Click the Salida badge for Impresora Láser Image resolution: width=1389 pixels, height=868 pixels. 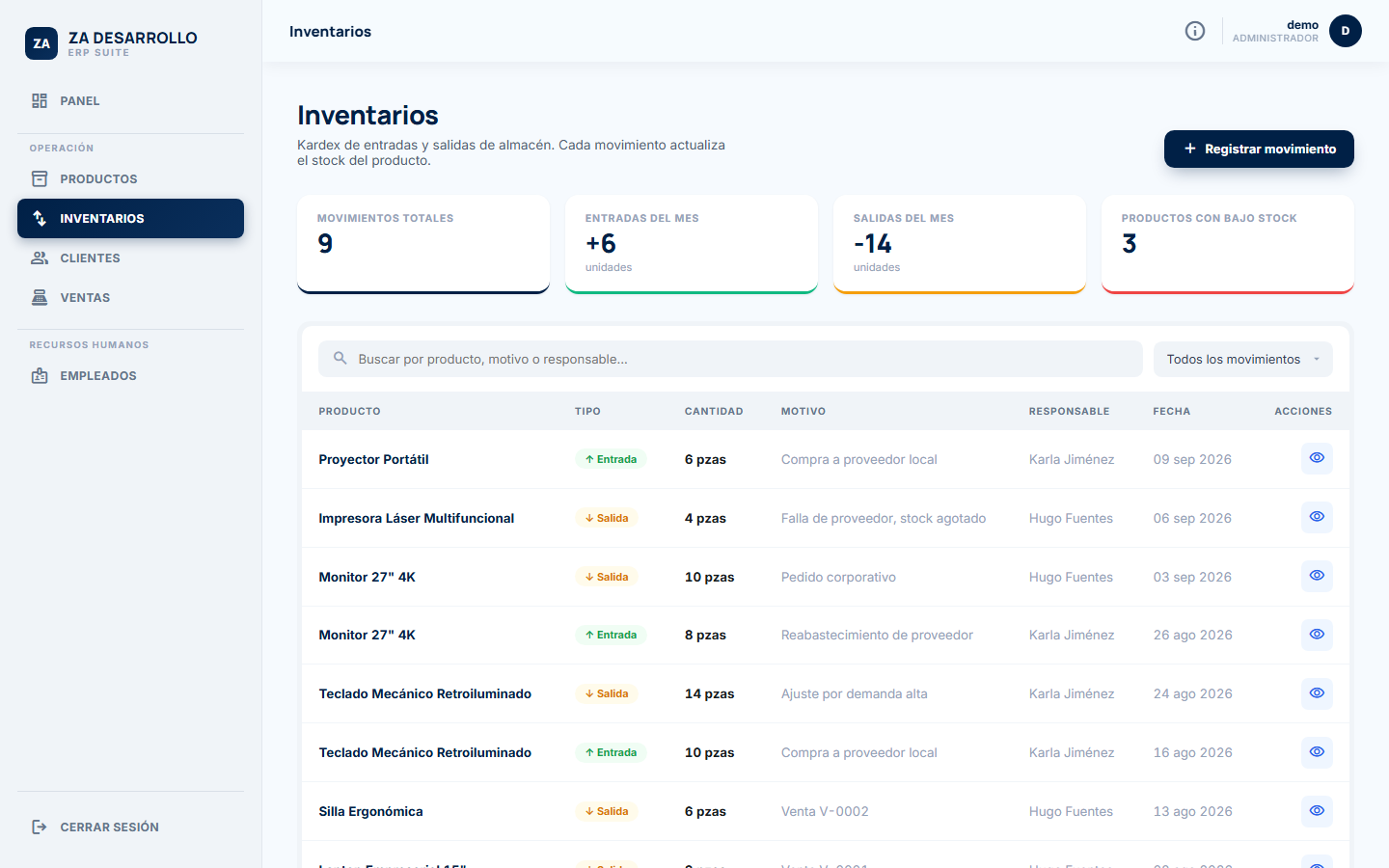pyautogui.click(x=607, y=518)
